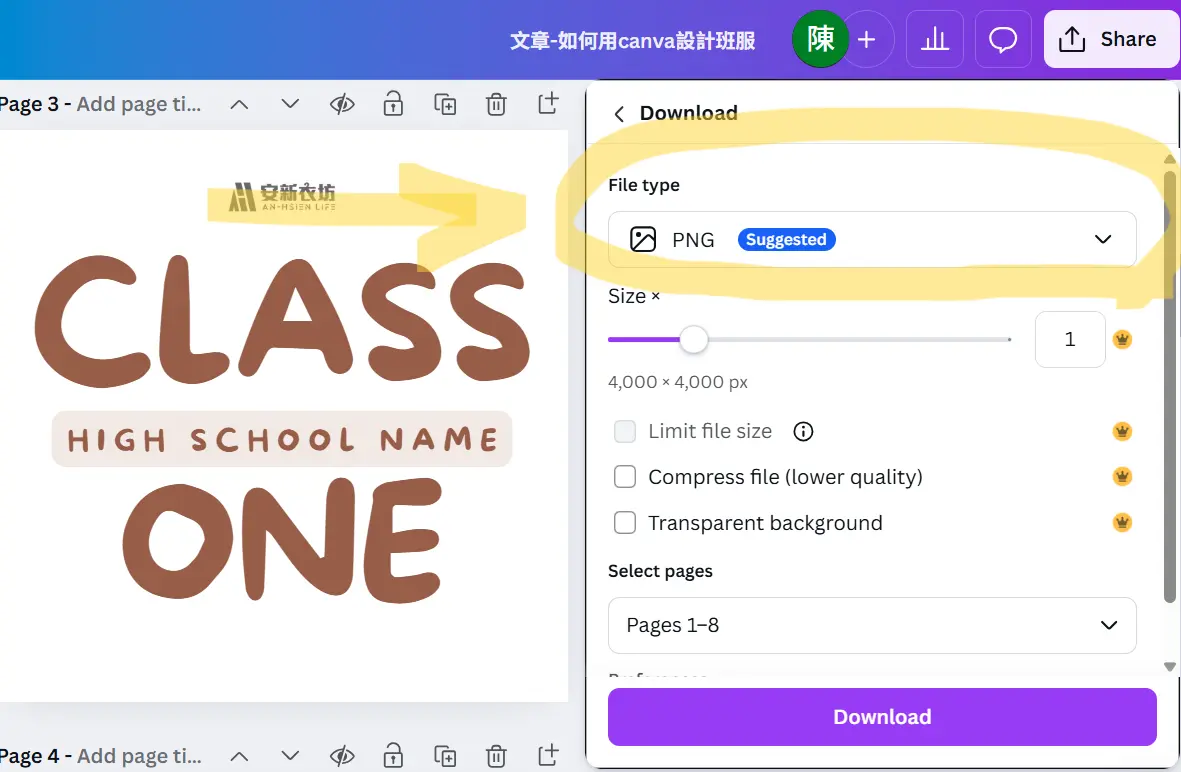Expand the Pages 1–8 select pages dropdown
This screenshot has width=1181, height=772.
(x=871, y=625)
